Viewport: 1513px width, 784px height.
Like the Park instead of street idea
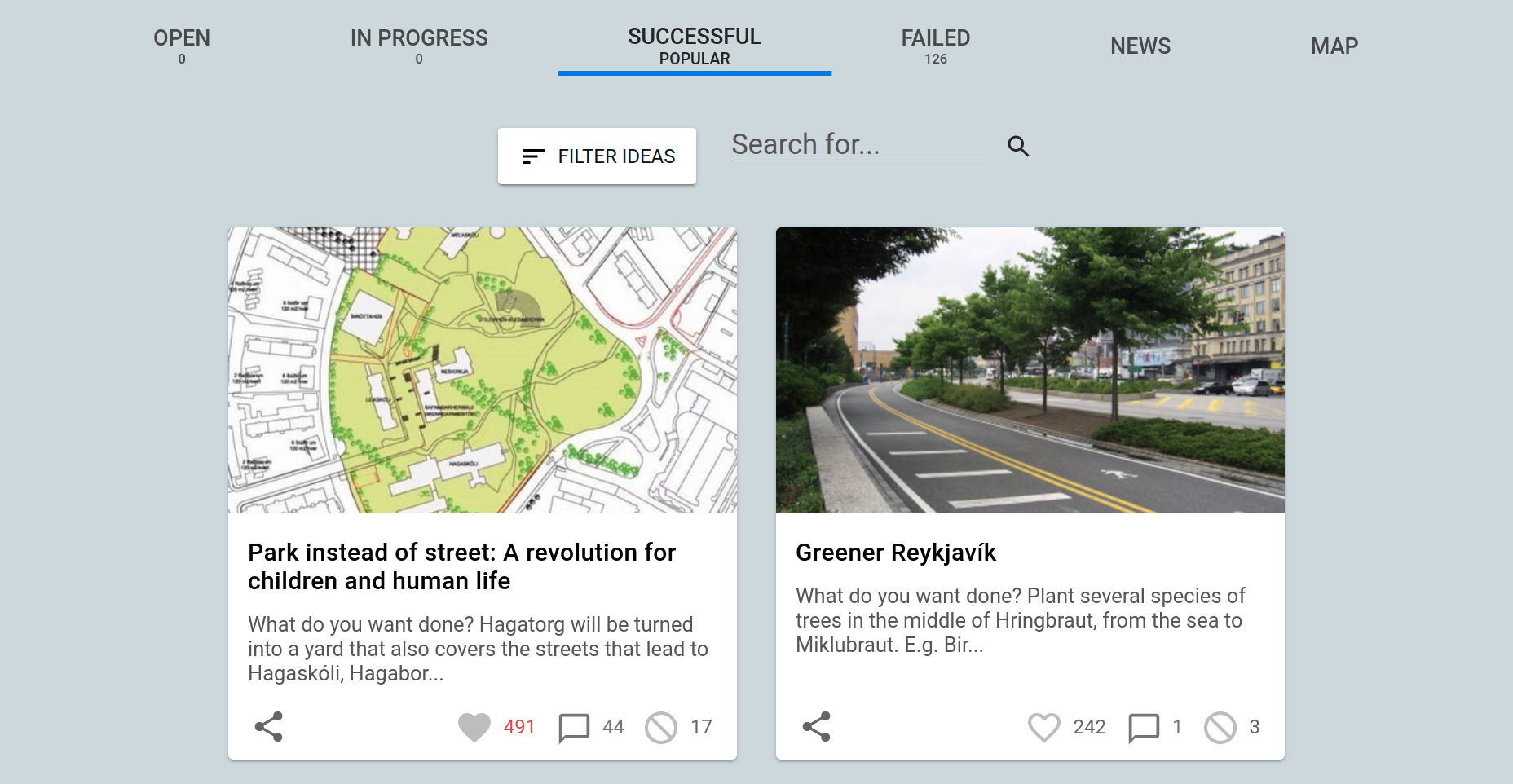(474, 727)
